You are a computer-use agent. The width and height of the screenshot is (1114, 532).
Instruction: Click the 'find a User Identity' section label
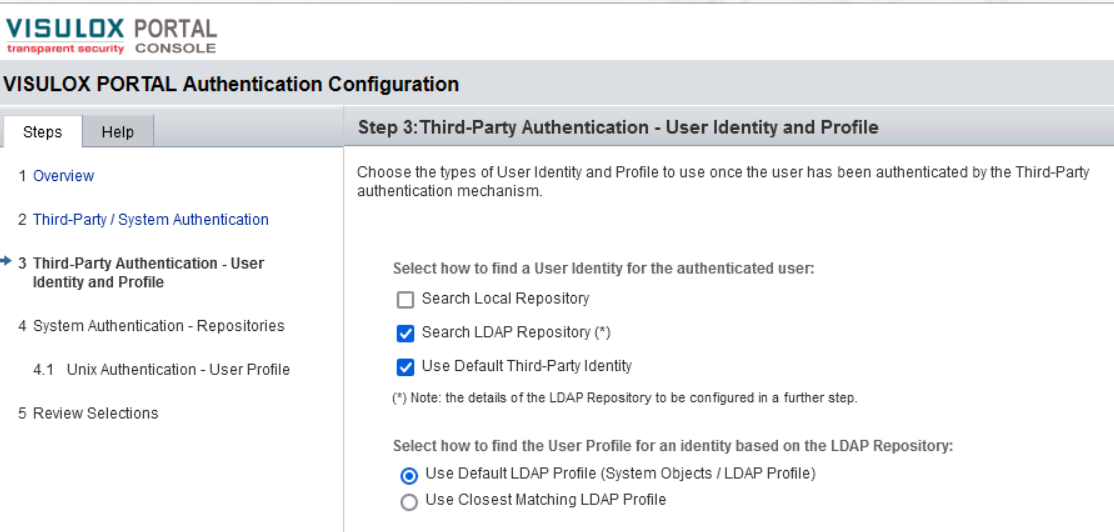[x=603, y=268]
